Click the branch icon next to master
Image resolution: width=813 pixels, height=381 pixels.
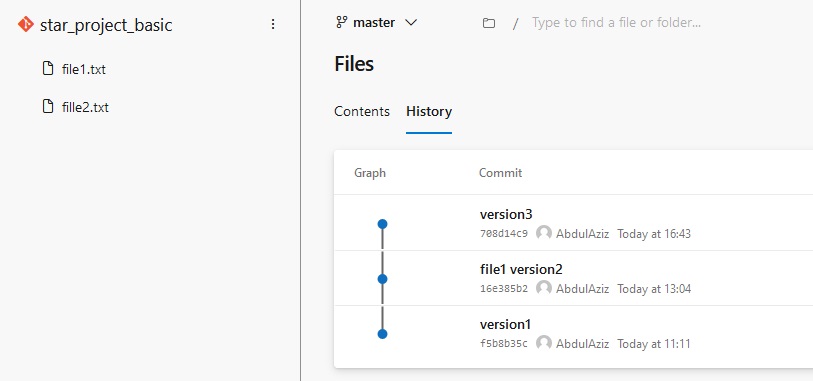pyautogui.click(x=342, y=22)
